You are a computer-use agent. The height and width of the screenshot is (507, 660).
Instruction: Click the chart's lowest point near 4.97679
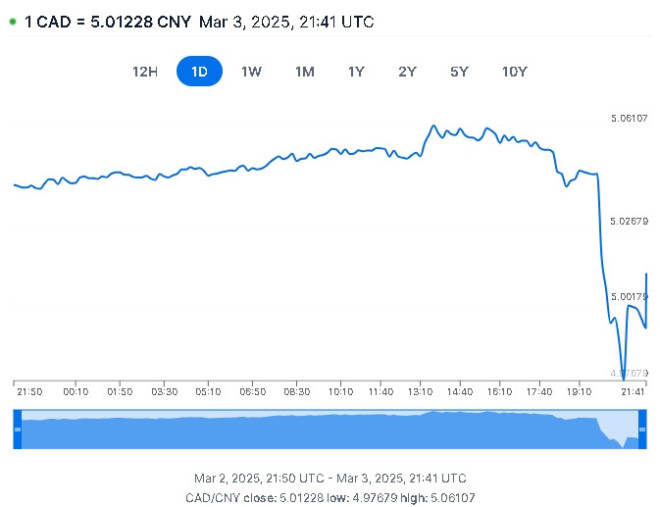point(623,379)
